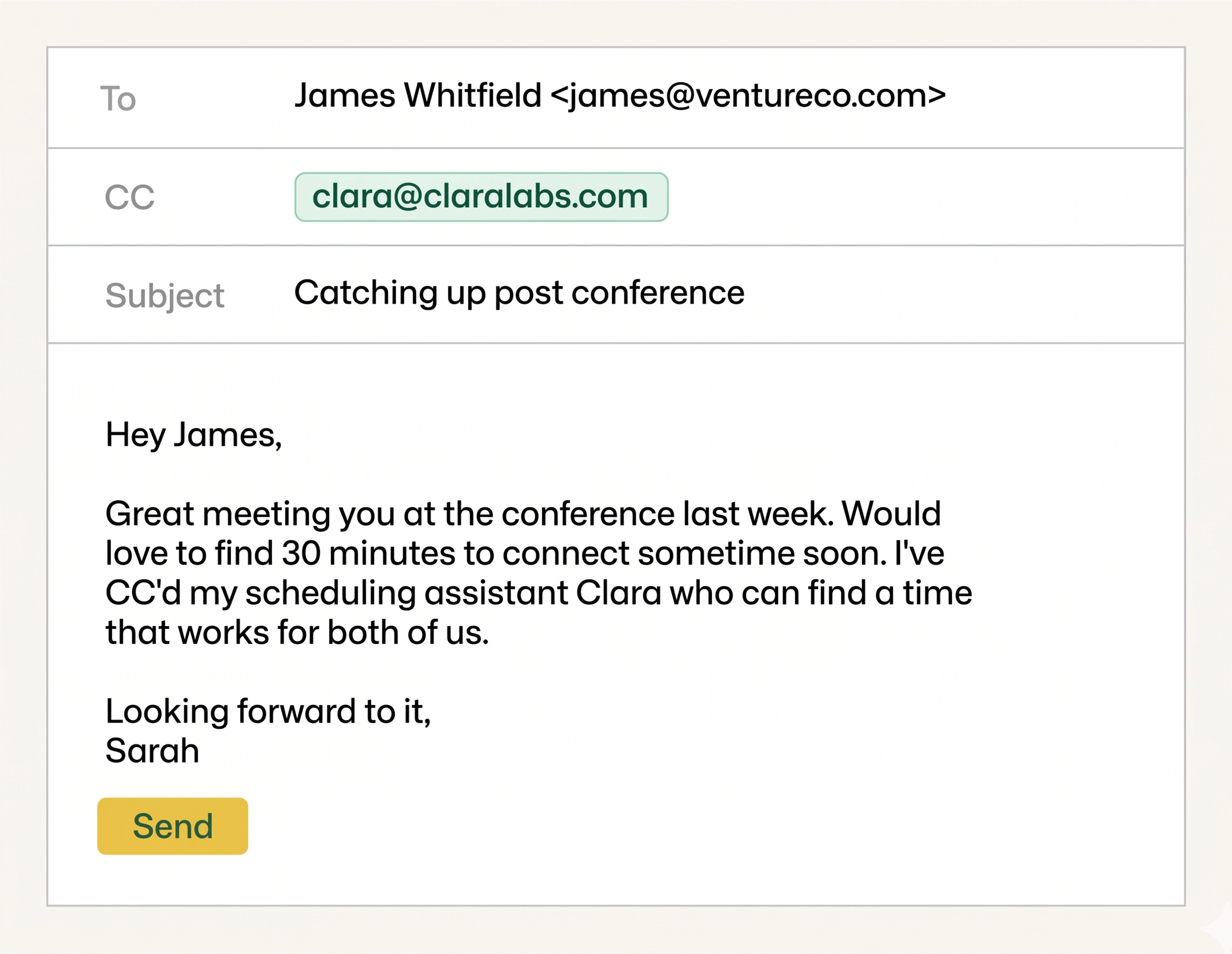Screen dimensions: 1232x954
Task: Focus the Subject field text
Action: pyautogui.click(x=519, y=293)
